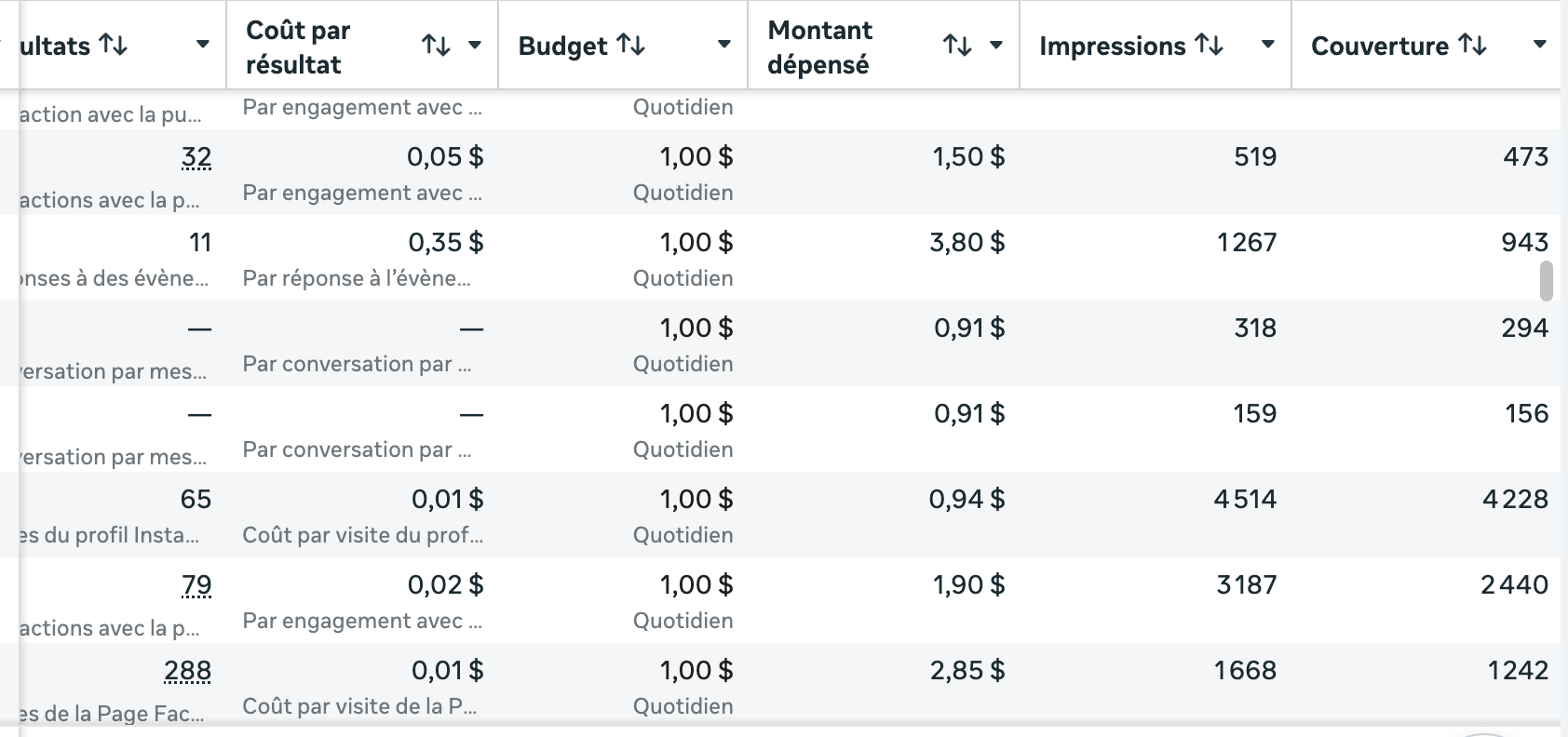This screenshot has height=737, width=1568.
Task: Open the underlined result value 32
Action: pos(196,157)
